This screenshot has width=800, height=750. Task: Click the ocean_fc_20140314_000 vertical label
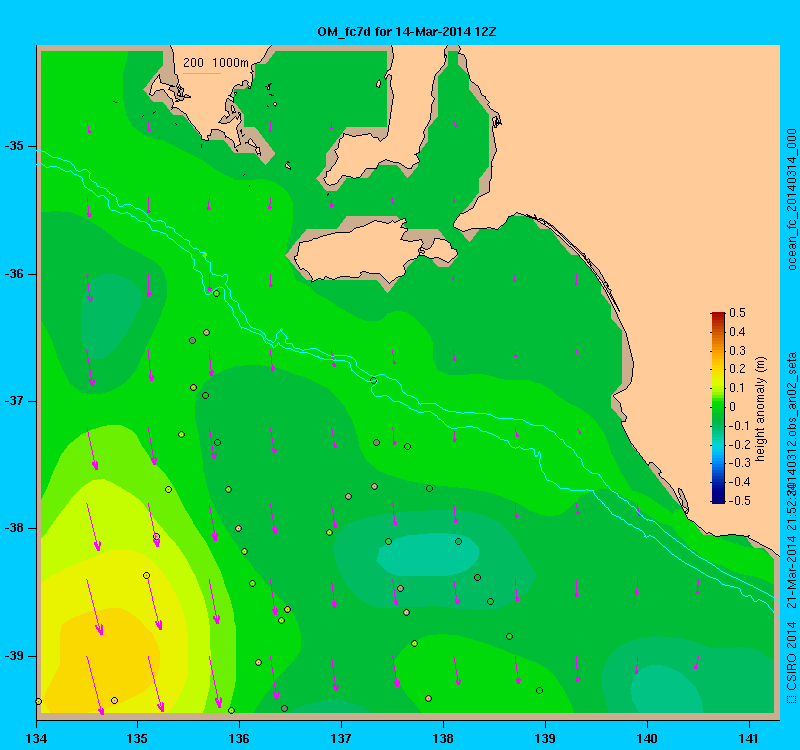click(x=792, y=199)
